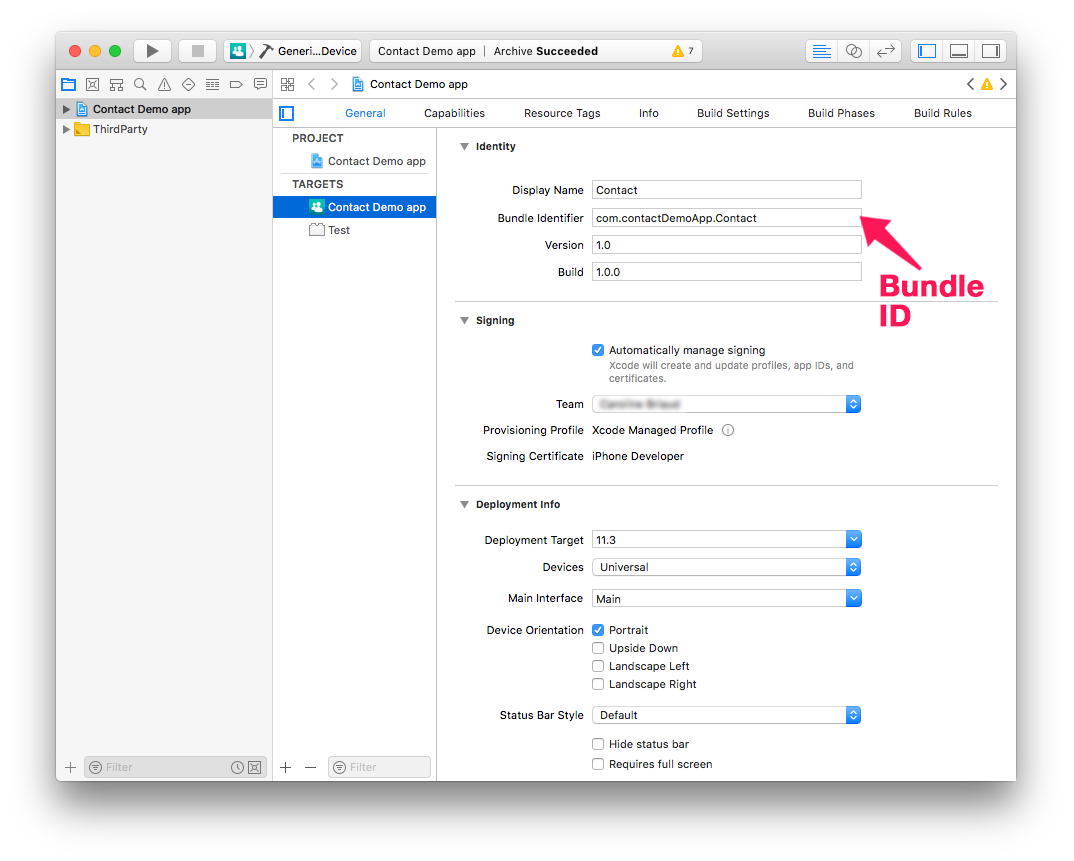Click the Display Name field
The width and height of the screenshot is (1074, 861).
click(x=727, y=190)
